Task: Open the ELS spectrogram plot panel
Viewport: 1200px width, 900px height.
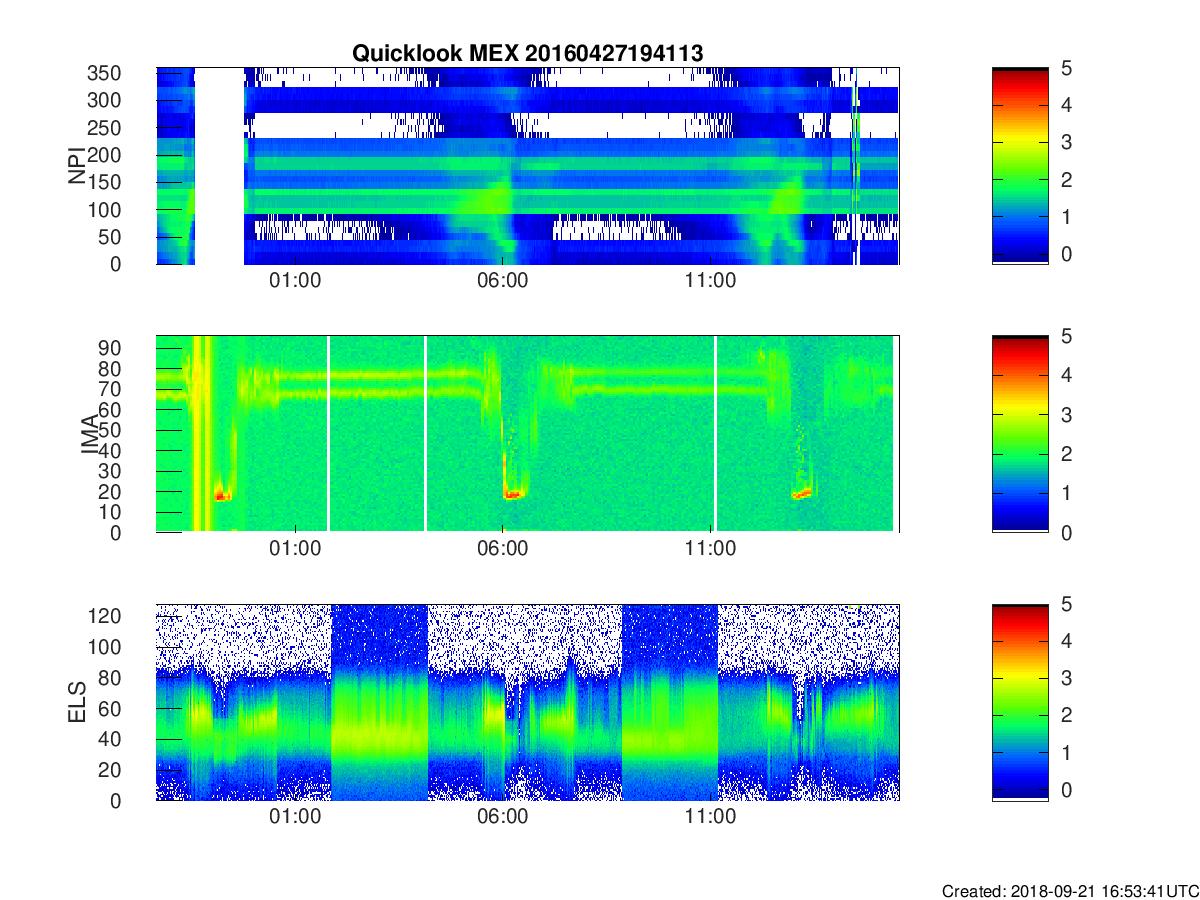Action: coord(527,702)
